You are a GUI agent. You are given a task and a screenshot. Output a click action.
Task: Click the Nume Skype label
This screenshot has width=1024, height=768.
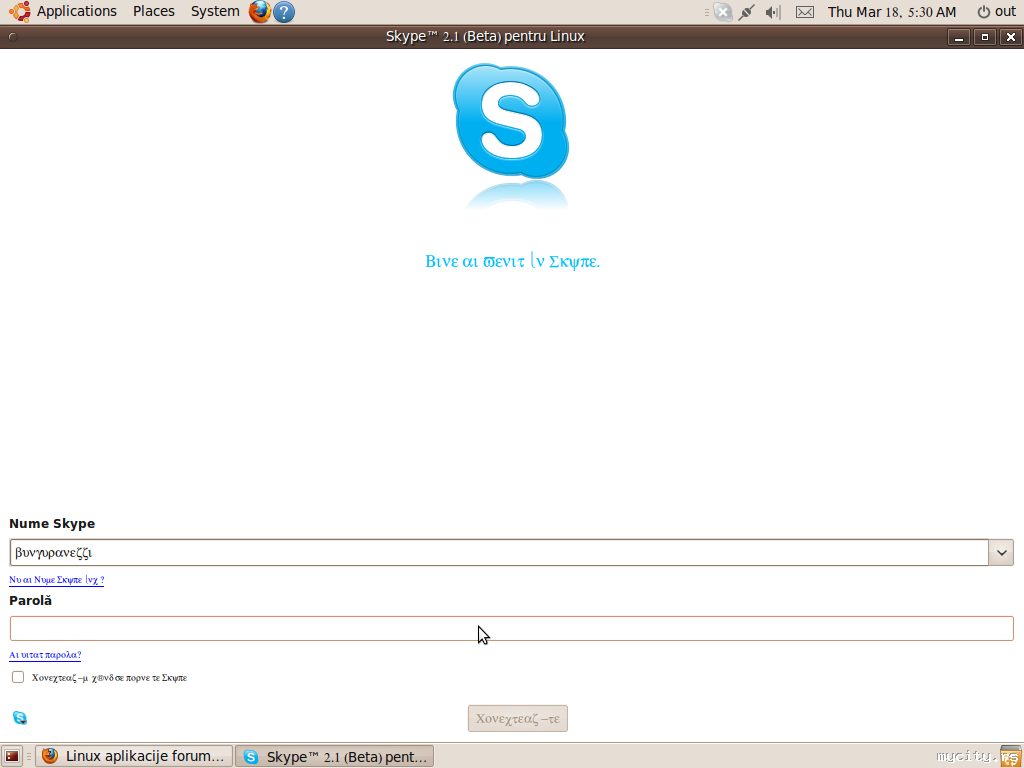[x=52, y=524]
